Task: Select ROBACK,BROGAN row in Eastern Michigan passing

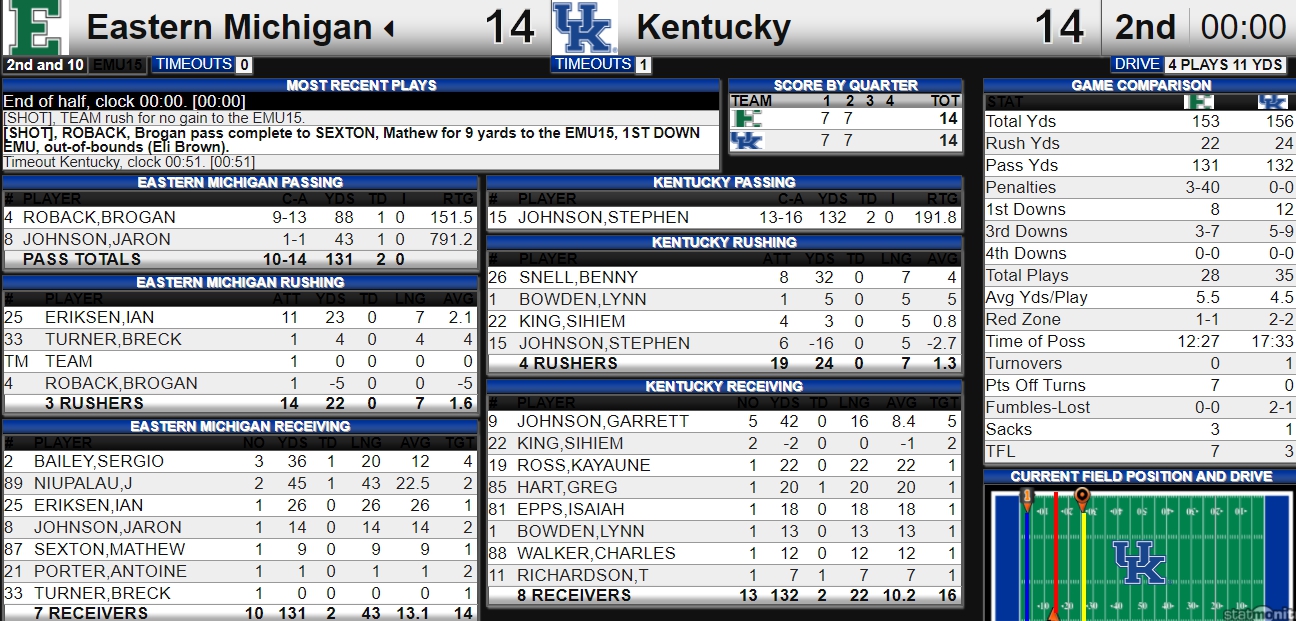Action: click(241, 217)
